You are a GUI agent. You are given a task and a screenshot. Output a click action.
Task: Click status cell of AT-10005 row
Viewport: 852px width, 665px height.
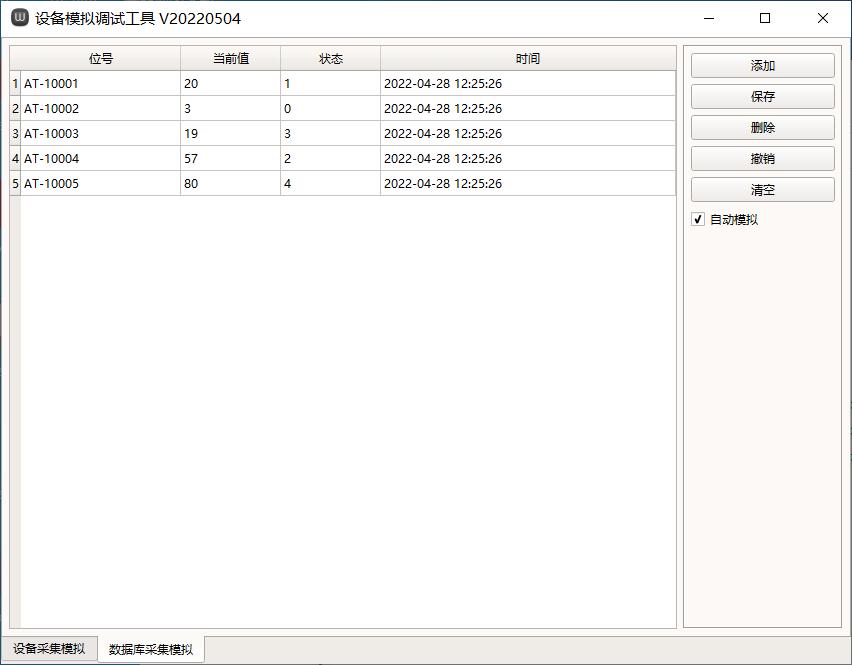tap(330, 184)
